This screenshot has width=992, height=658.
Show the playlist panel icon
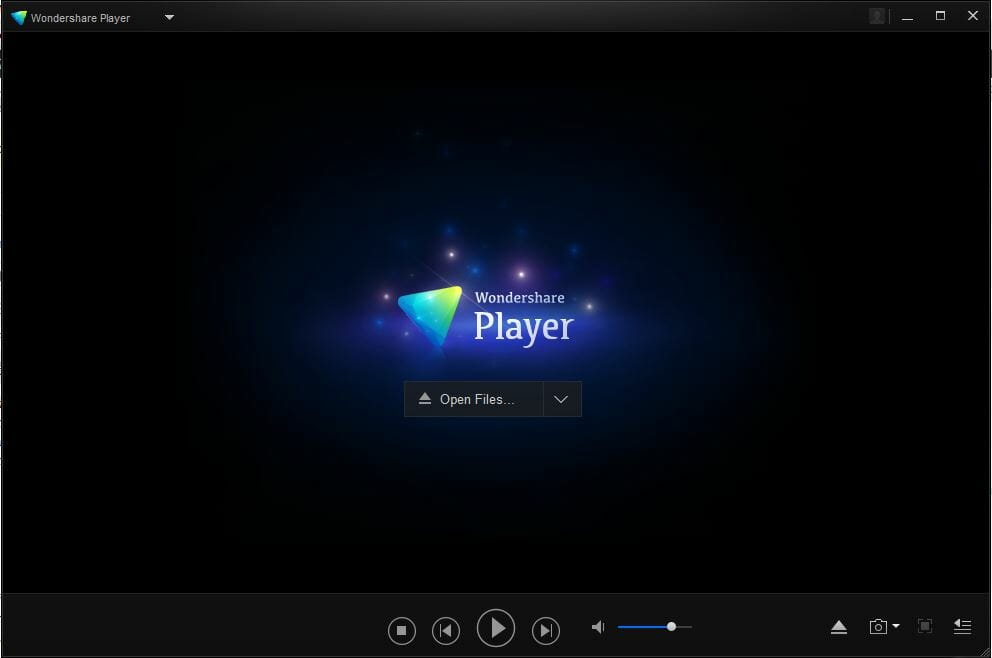(962, 626)
